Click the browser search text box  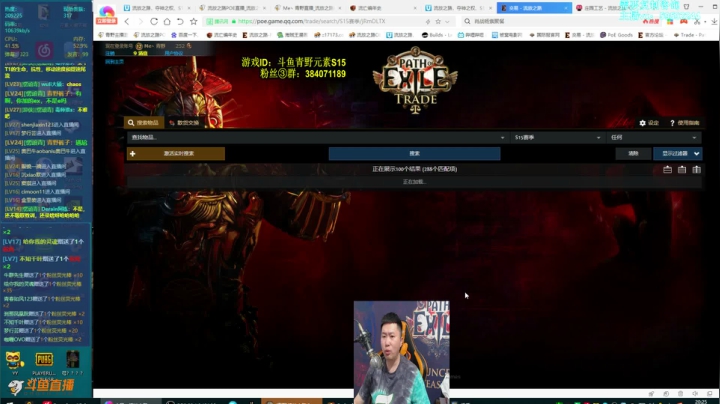(x=551, y=22)
